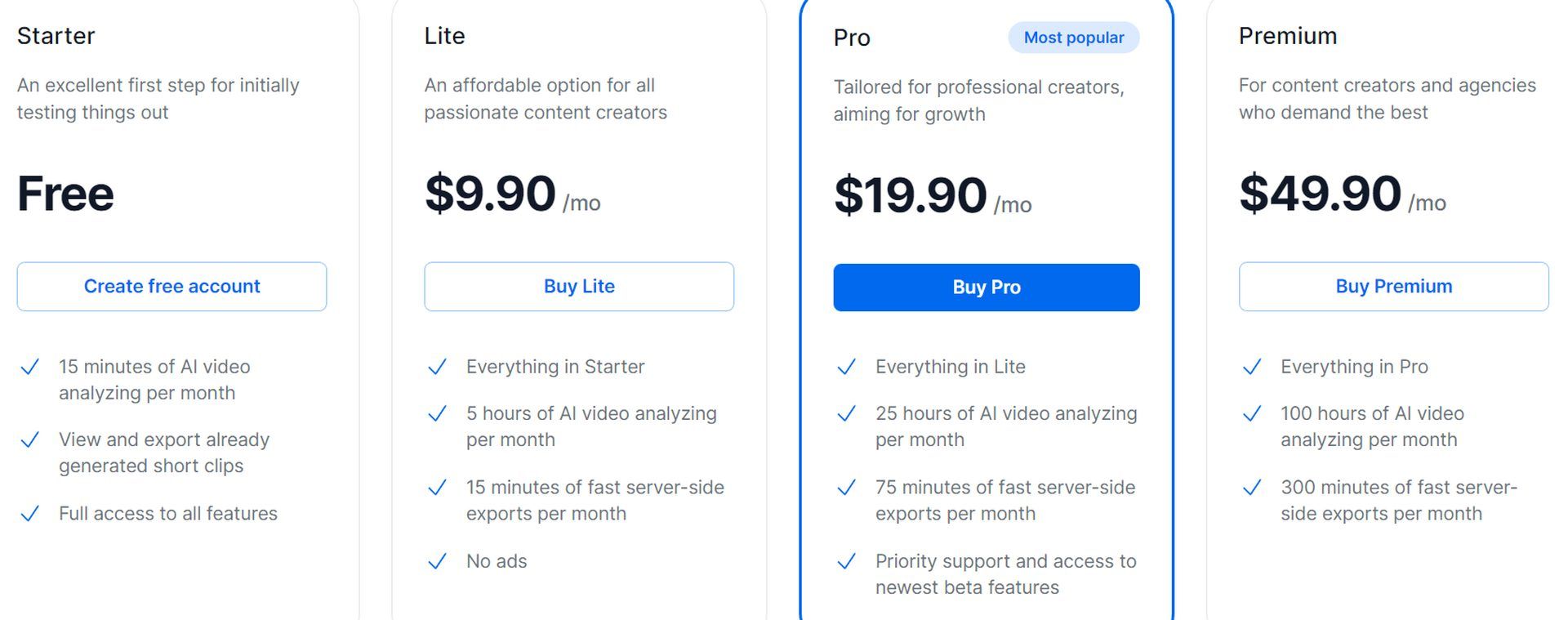Click checkmark beside Priority support and beta features

[x=846, y=561]
